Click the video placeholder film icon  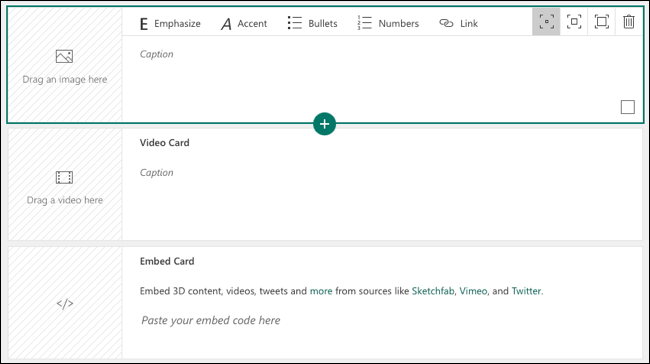click(x=64, y=177)
